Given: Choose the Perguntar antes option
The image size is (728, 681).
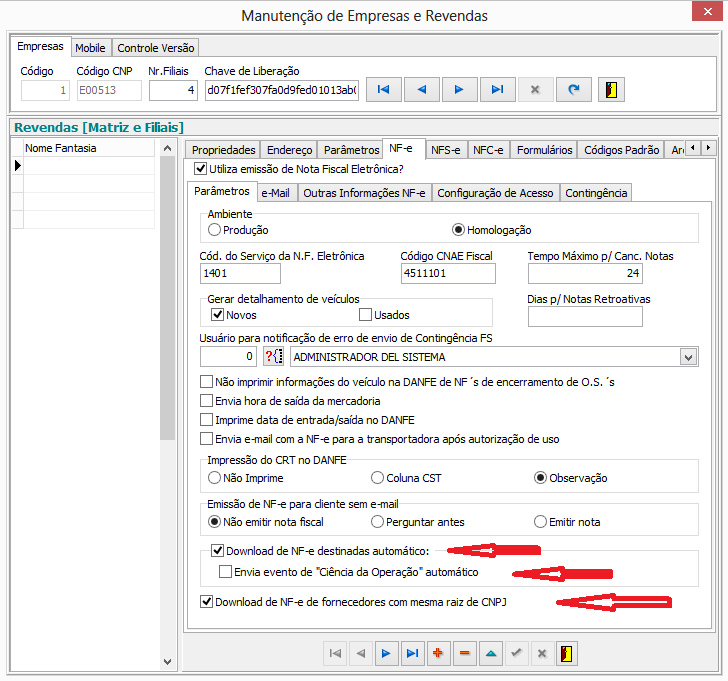Looking at the screenshot, I should coord(377,522).
